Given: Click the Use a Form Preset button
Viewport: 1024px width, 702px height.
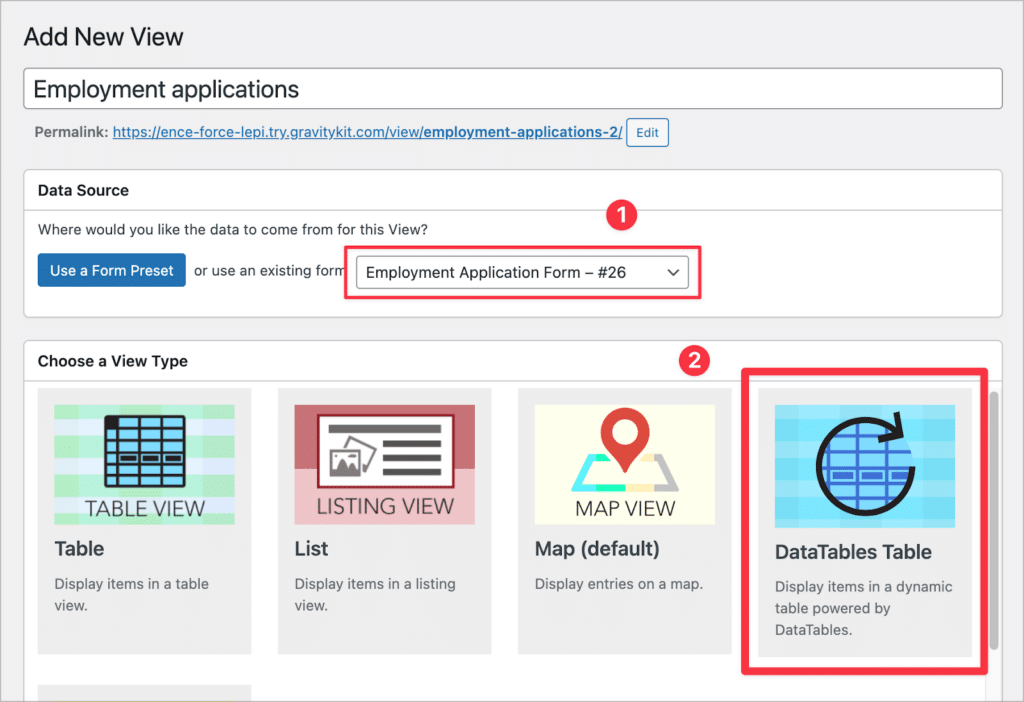Looking at the screenshot, I should pos(112,270).
